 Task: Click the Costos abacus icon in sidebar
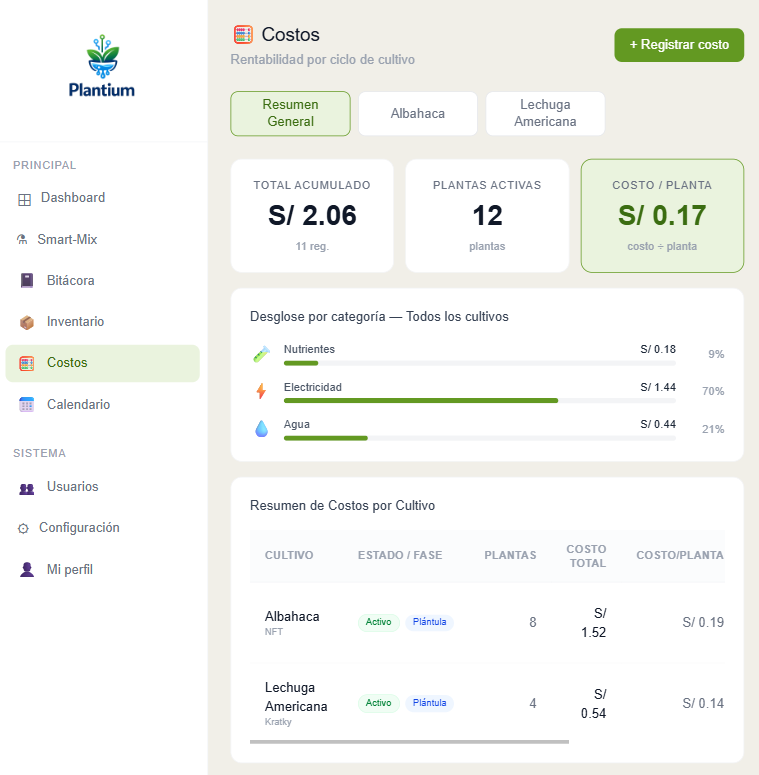click(x=27, y=363)
